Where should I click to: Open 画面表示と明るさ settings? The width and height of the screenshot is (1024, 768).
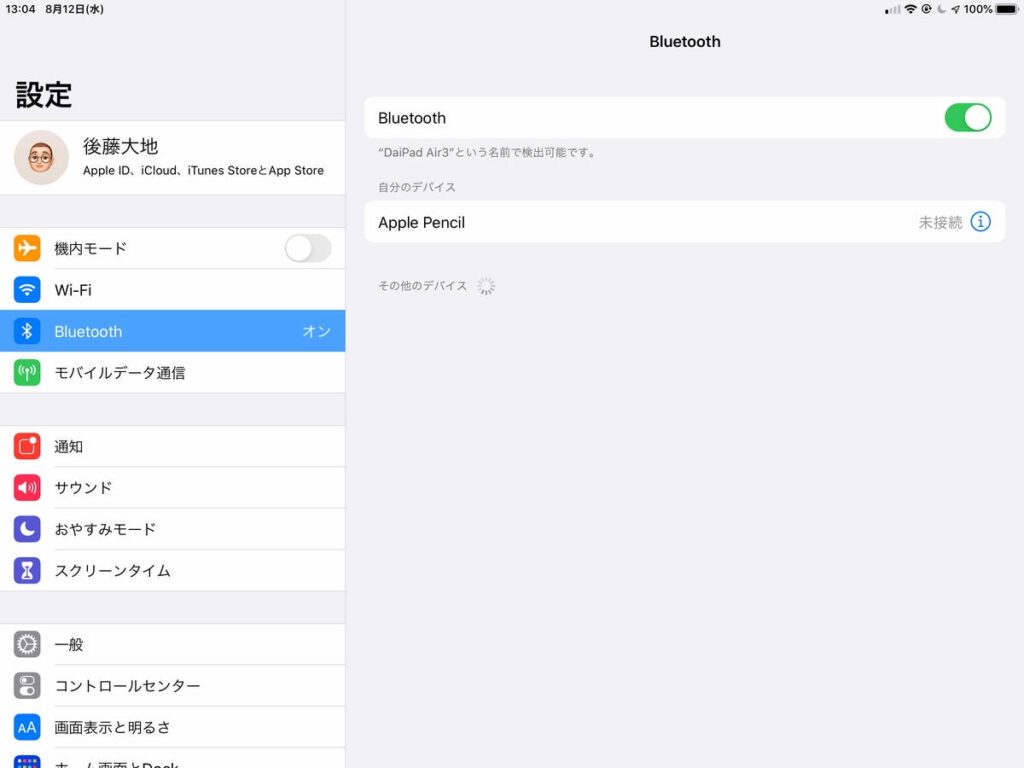tap(172, 728)
